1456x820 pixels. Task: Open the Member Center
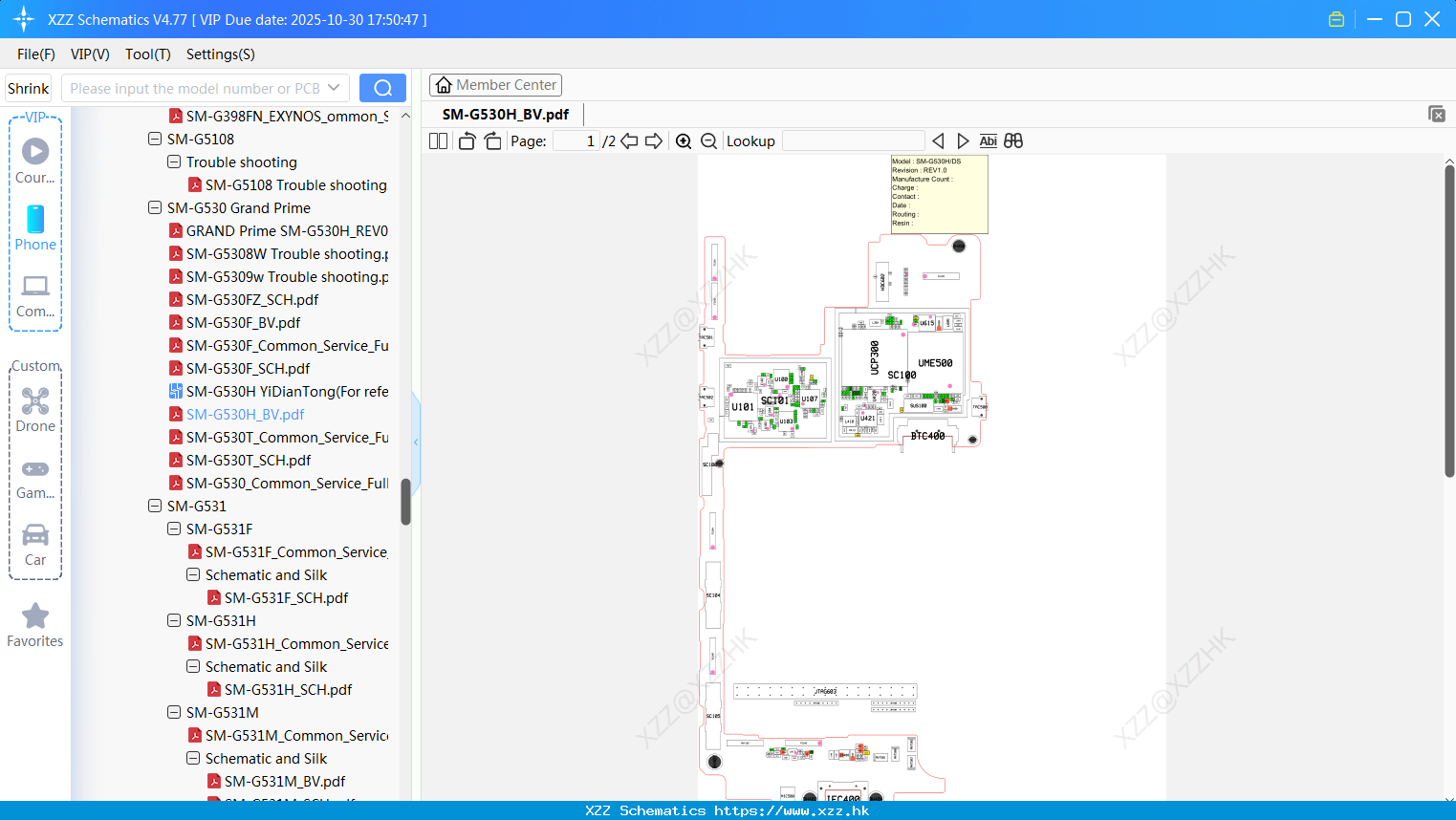click(x=495, y=85)
